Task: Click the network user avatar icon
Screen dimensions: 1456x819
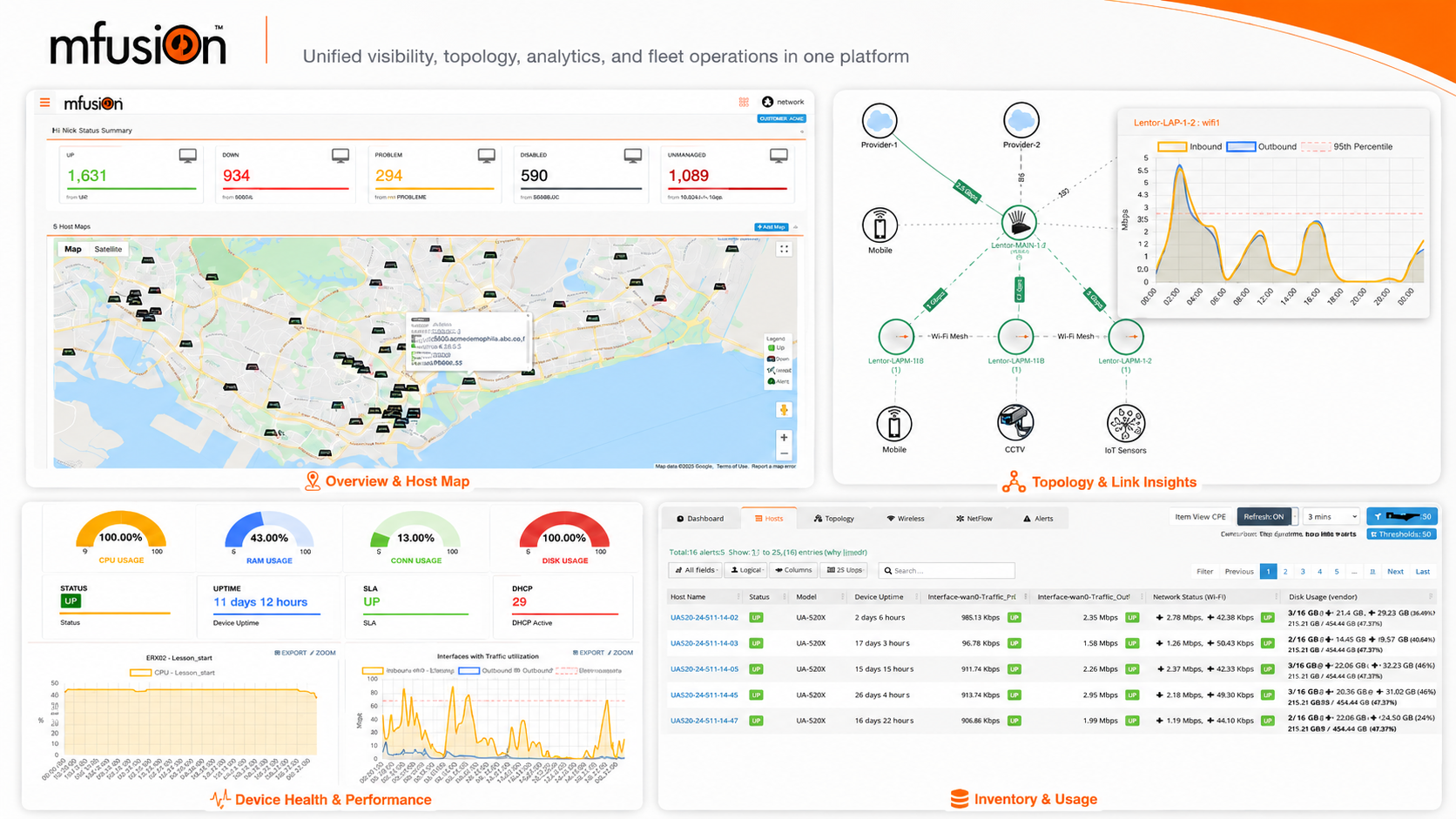Action: point(767,102)
